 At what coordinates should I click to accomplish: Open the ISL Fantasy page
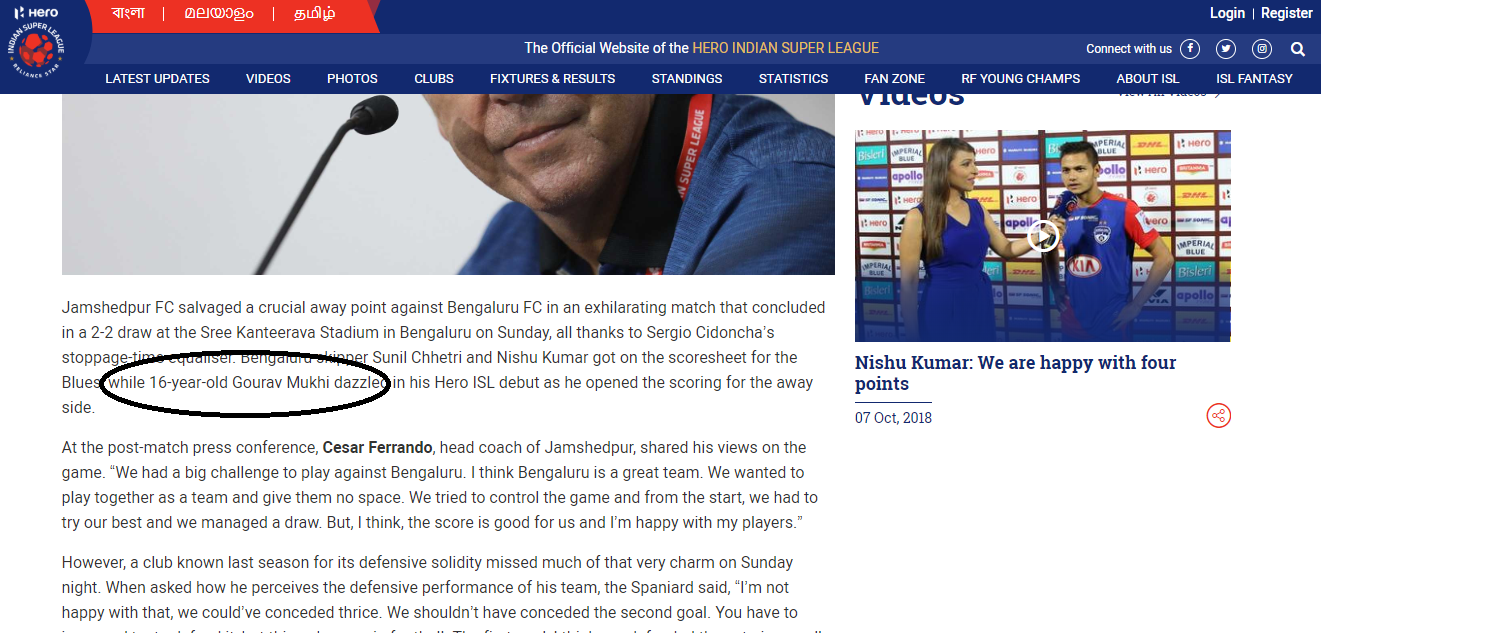[x=1254, y=79]
